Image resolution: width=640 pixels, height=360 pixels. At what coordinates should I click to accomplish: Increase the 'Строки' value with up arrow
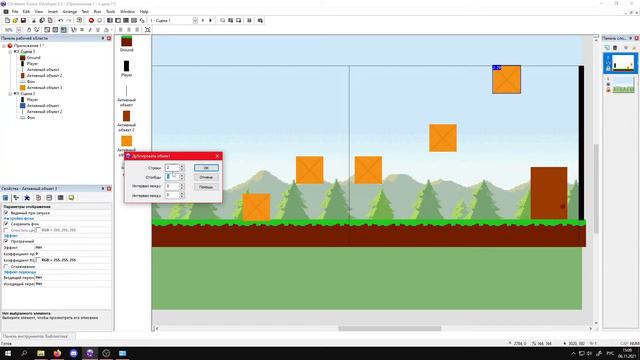[182, 166]
